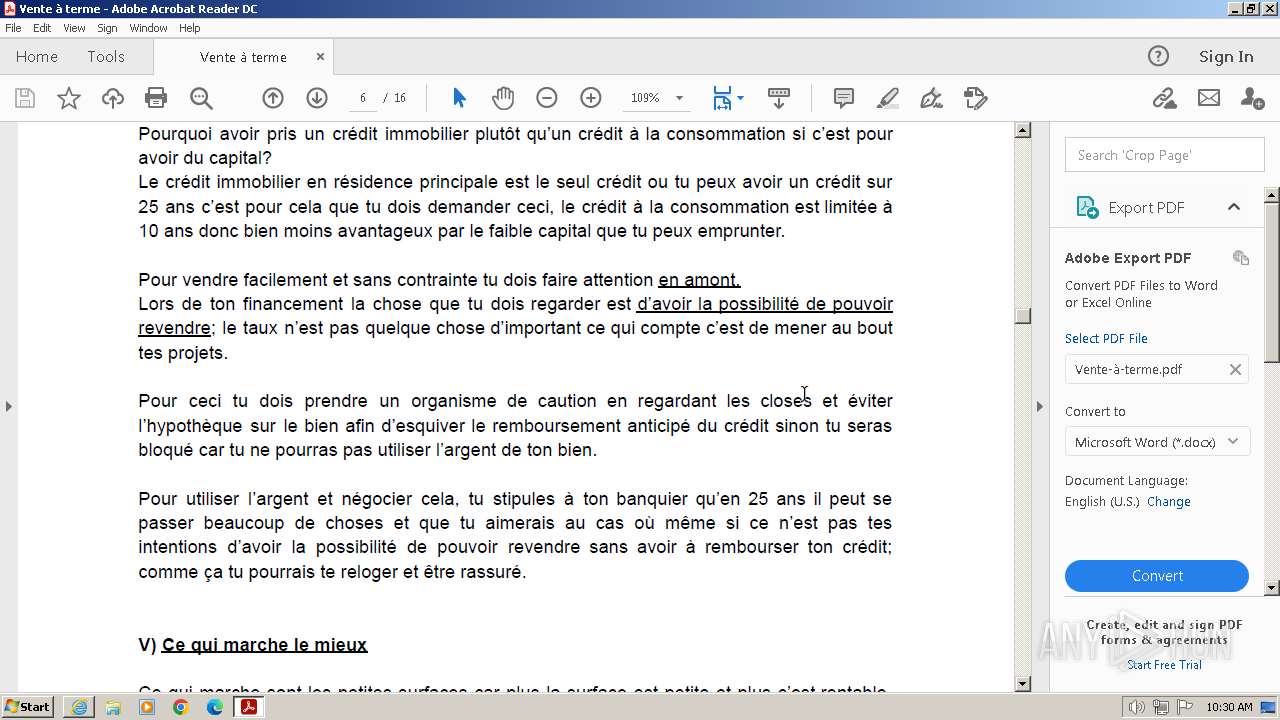
Task: Open the Sign document tool
Action: click(931, 98)
